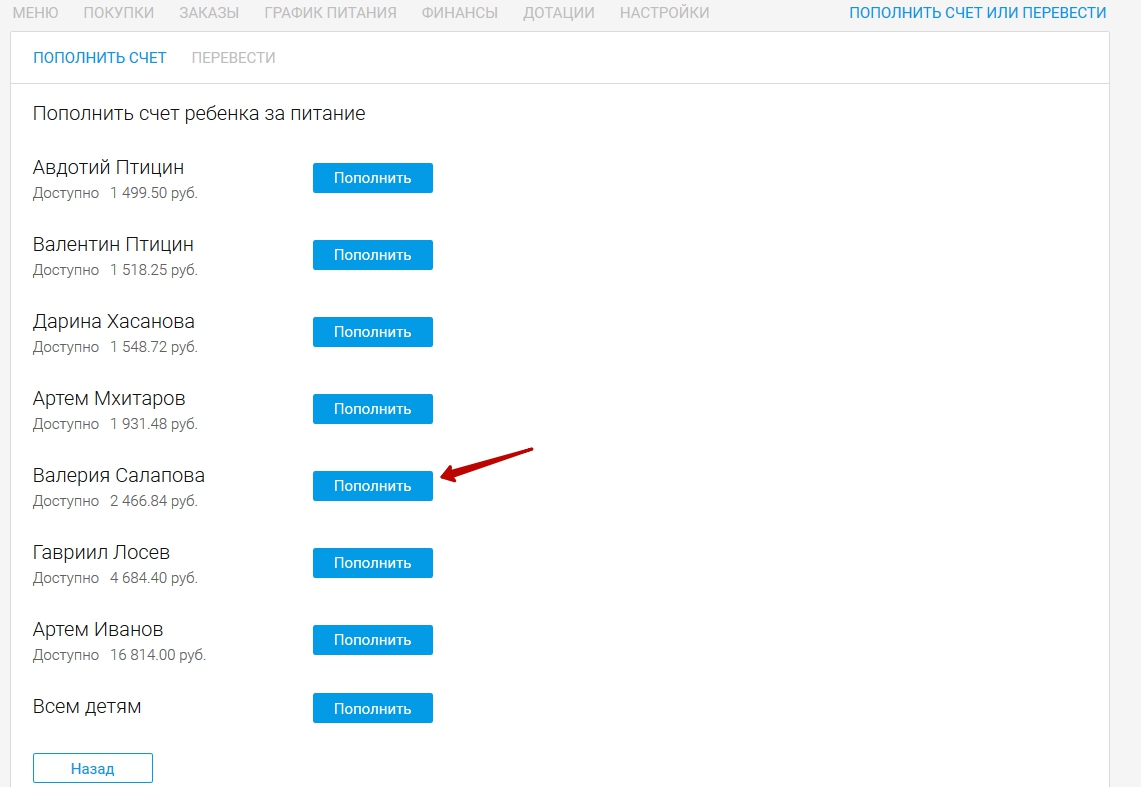Open the МЕНЮ navigation item
1141x787 pixels.
point(35,13)
